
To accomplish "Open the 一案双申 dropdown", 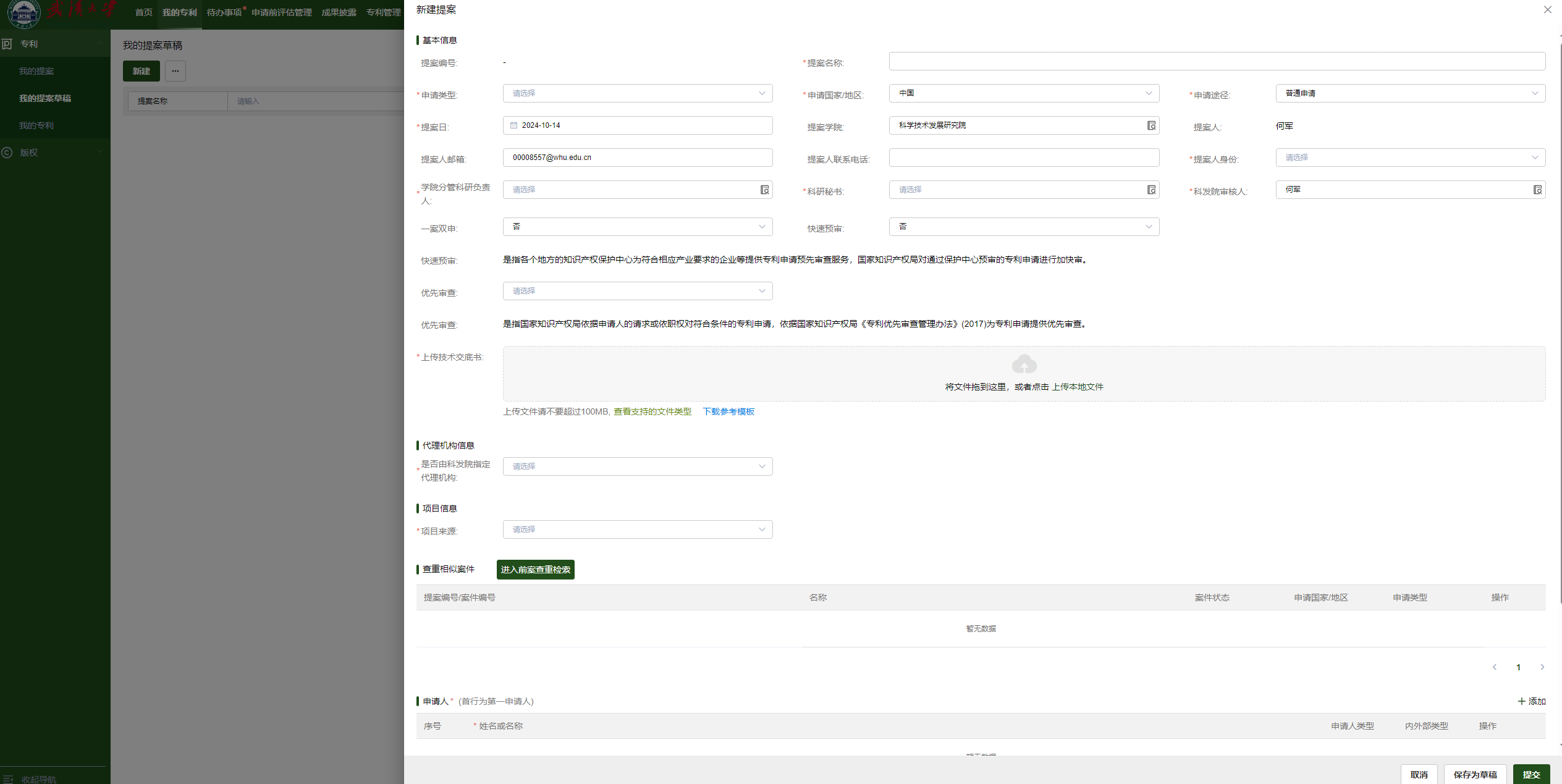I will (x=638, y=227).
